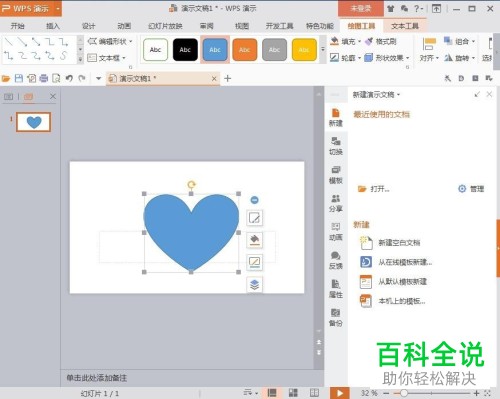
Task: Open the 属性 properties sidebar panel
Action: pos(336,289)
